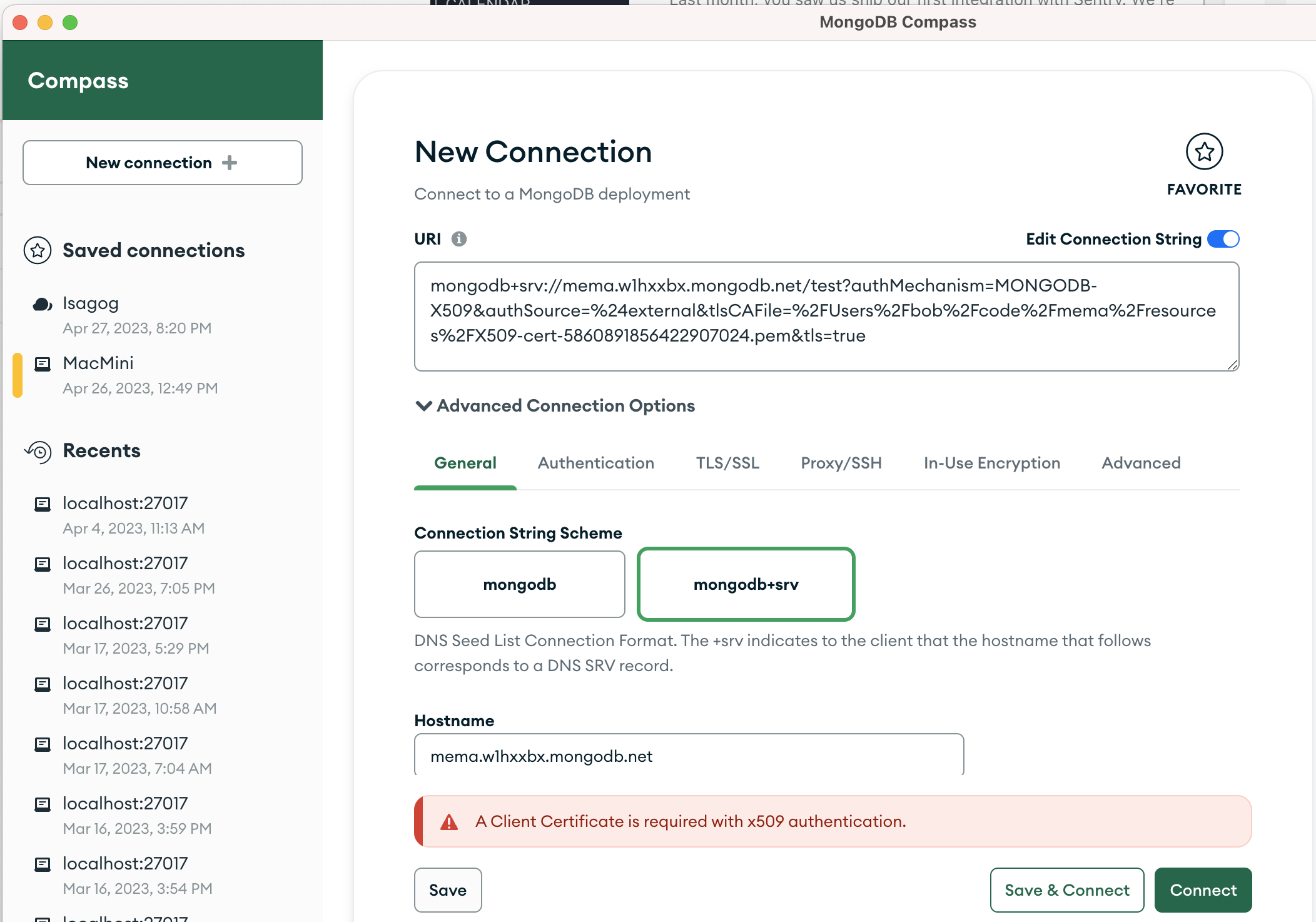The image size is (1316, 922).
Task: Click the Recents history clock icon
Action: click(39, 451)
